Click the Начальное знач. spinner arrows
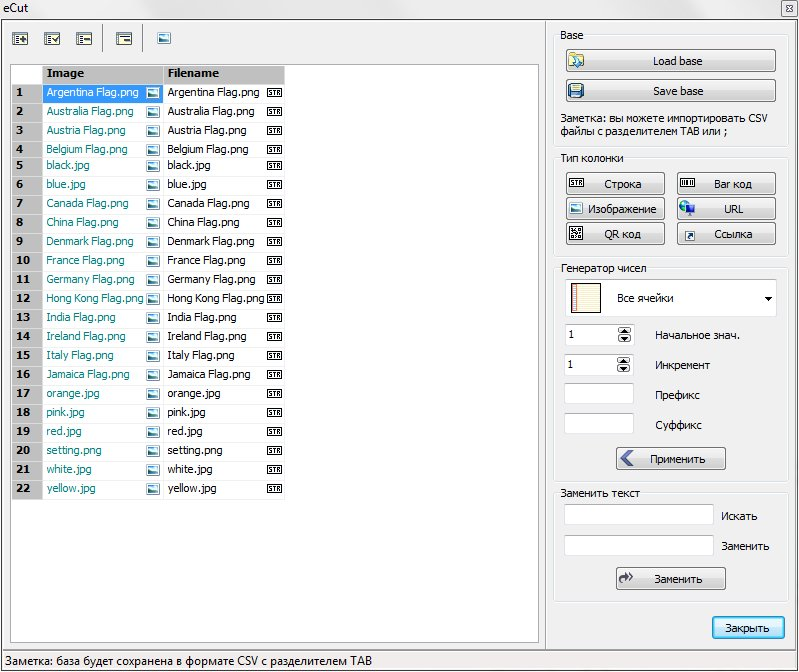 click(625, 335)
